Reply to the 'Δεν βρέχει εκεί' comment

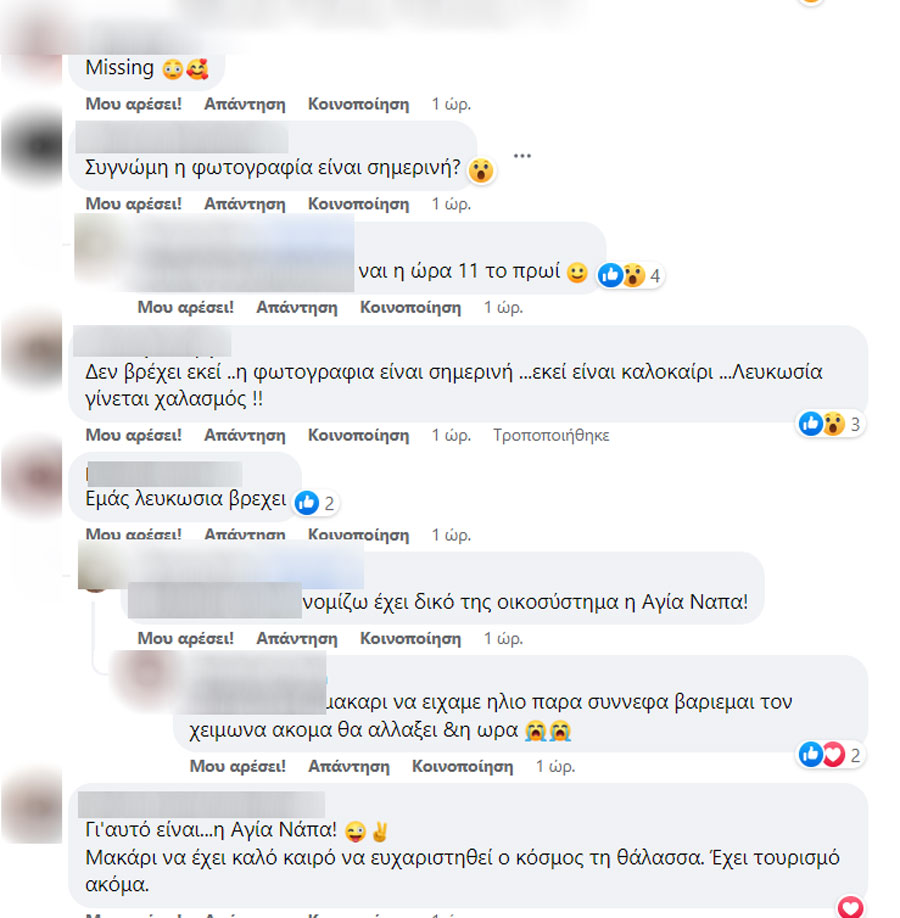(245, 436)
